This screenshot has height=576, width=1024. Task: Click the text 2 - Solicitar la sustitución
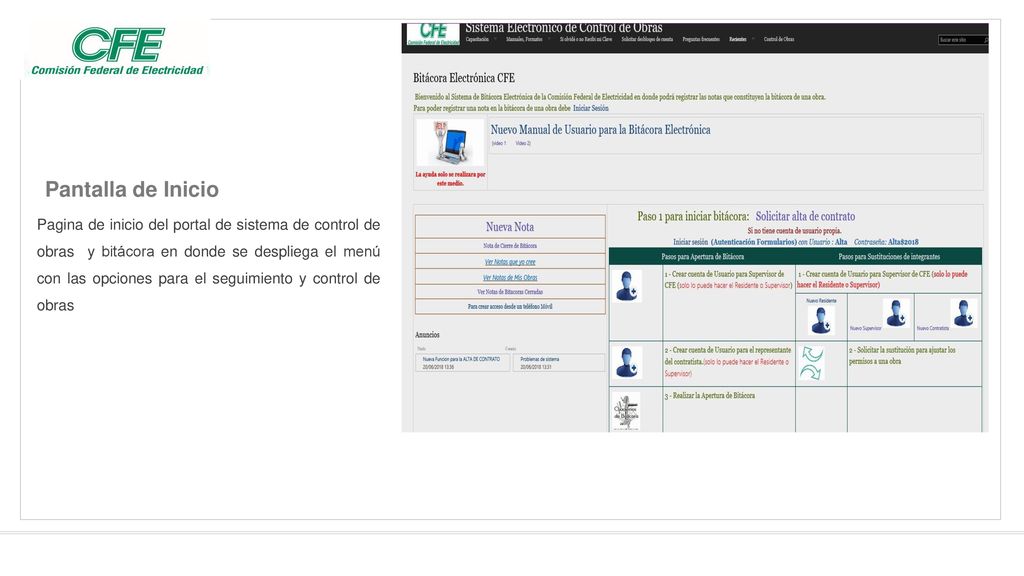tap(902, 355)
